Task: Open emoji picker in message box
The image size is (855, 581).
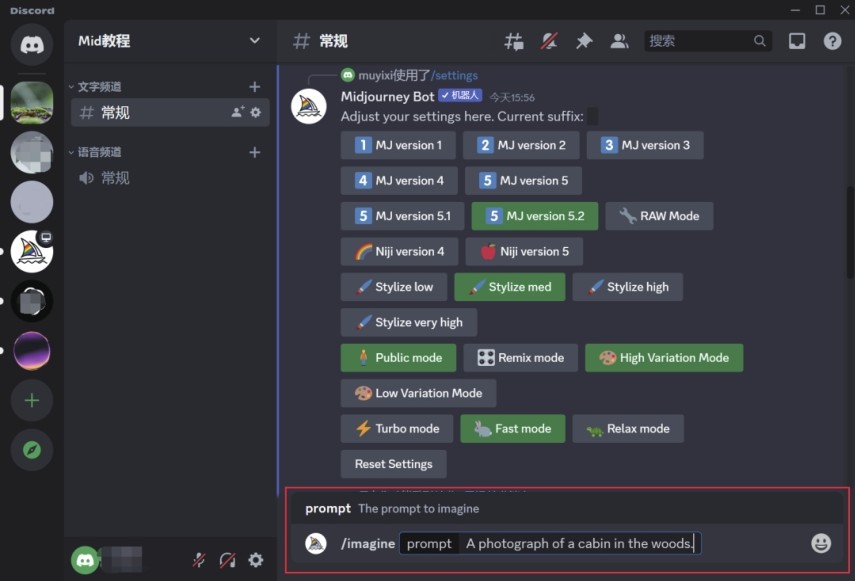Action: (821, 543)
